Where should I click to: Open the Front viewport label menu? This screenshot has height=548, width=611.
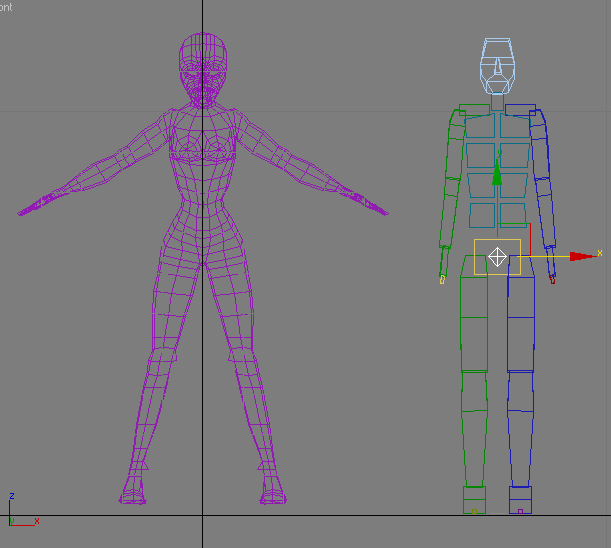[5, 7]
